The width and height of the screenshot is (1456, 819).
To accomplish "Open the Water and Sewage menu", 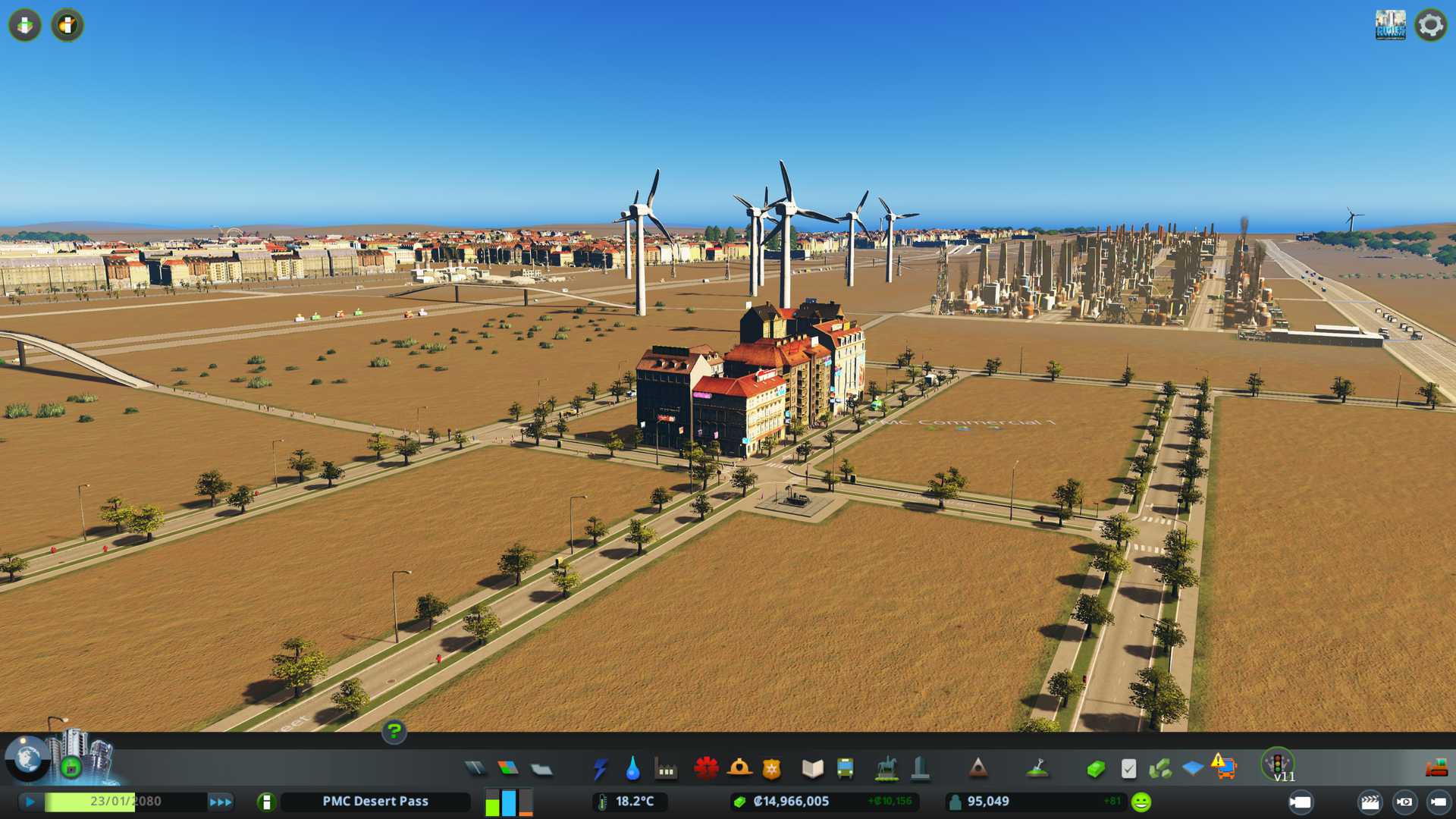I will point(632,769).
